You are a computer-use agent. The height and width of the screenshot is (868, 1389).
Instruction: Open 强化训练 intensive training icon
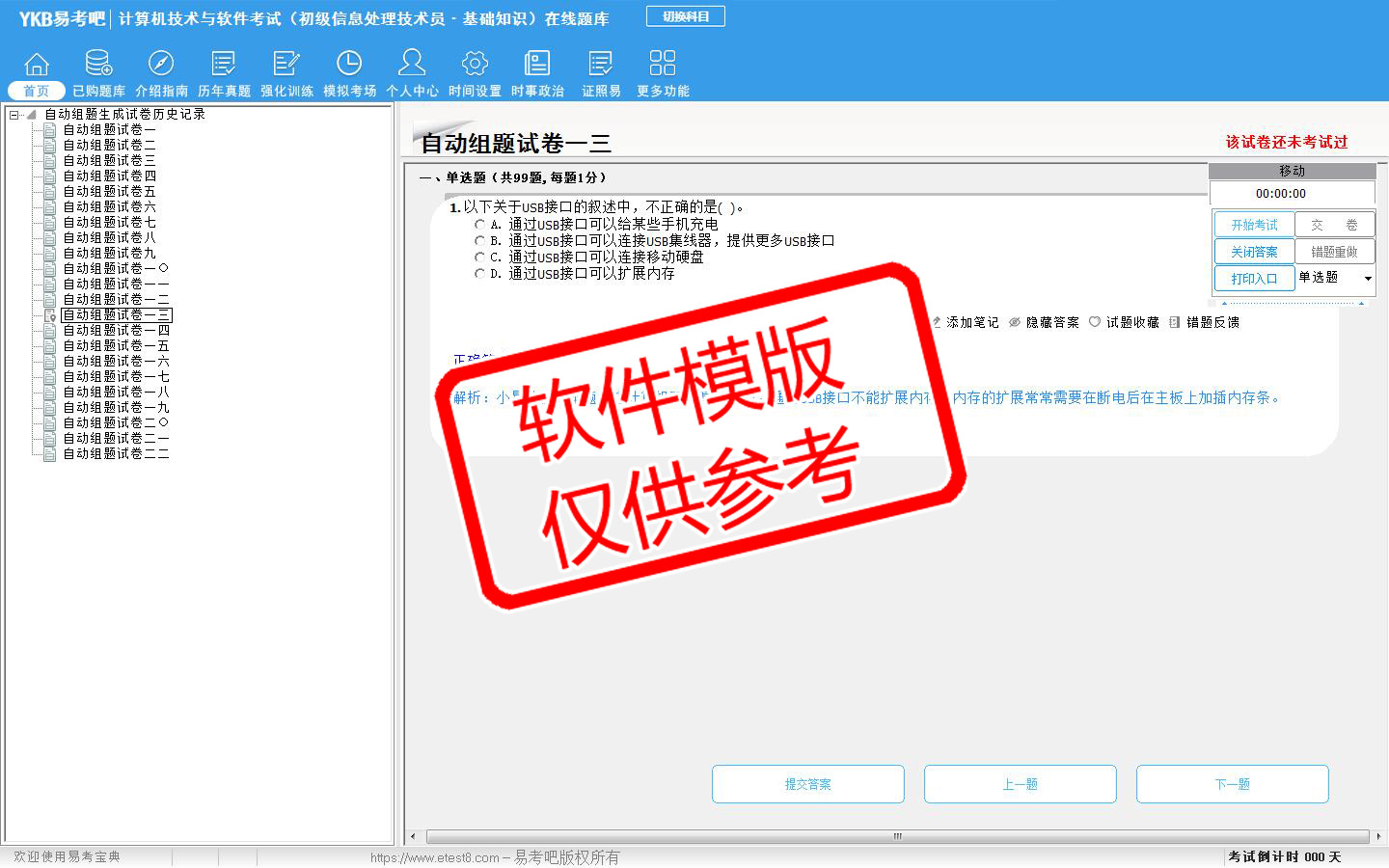(286, 64)
